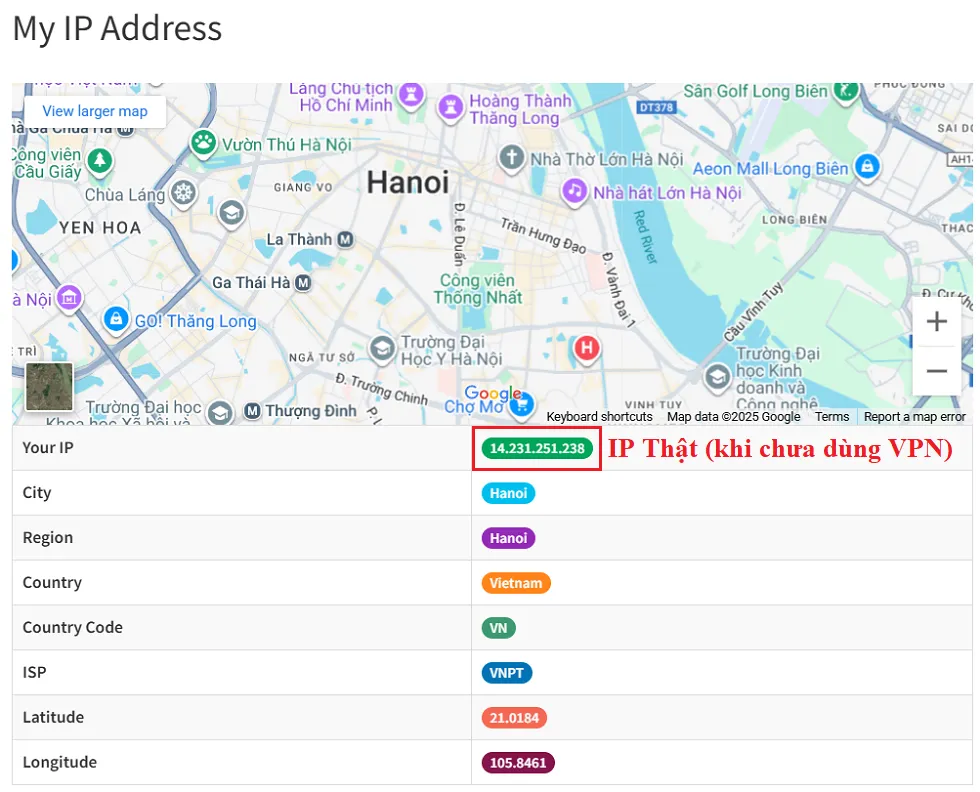Click the Vườn Thú Hà Nội zoo pin

(203, 143)
